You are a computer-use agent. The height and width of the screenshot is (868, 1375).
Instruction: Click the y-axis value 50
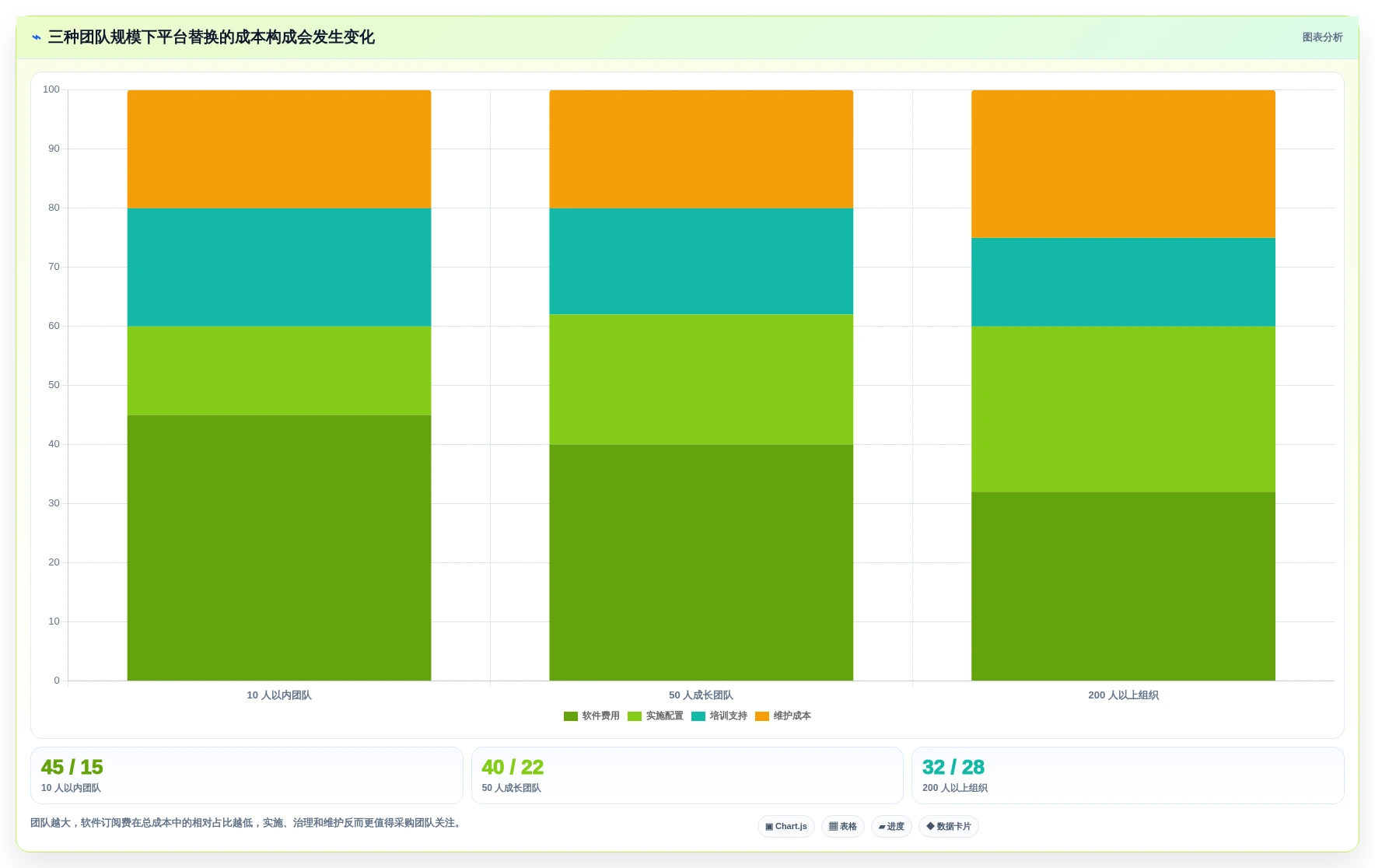tap(54, 385)
